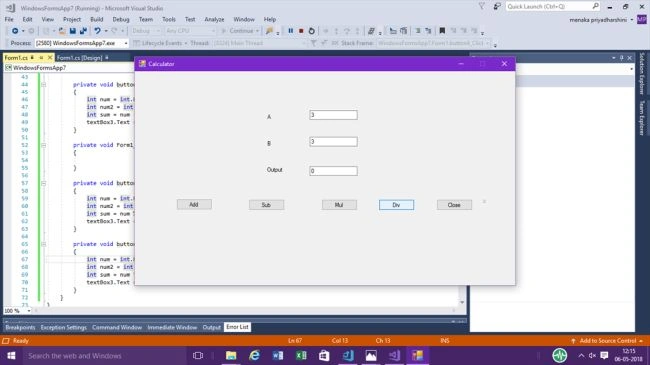Image resolution: width=650 pixels, height=365 pixels.
Task: Click the volume icon in system tray
Action: click(x=592, y=355)
